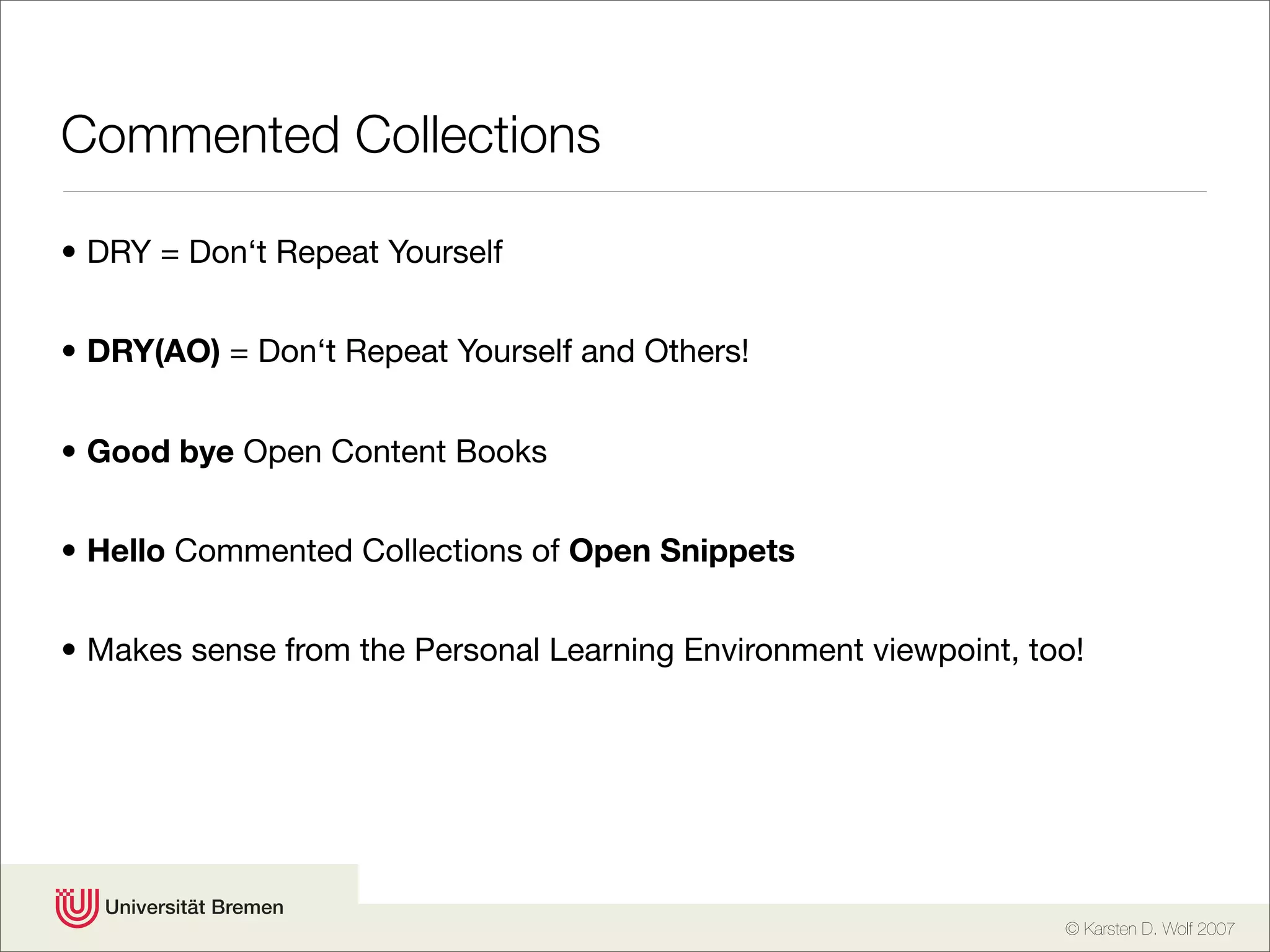Click "Commented Collections of" in fourth bullet

click(x=367, y=550)
